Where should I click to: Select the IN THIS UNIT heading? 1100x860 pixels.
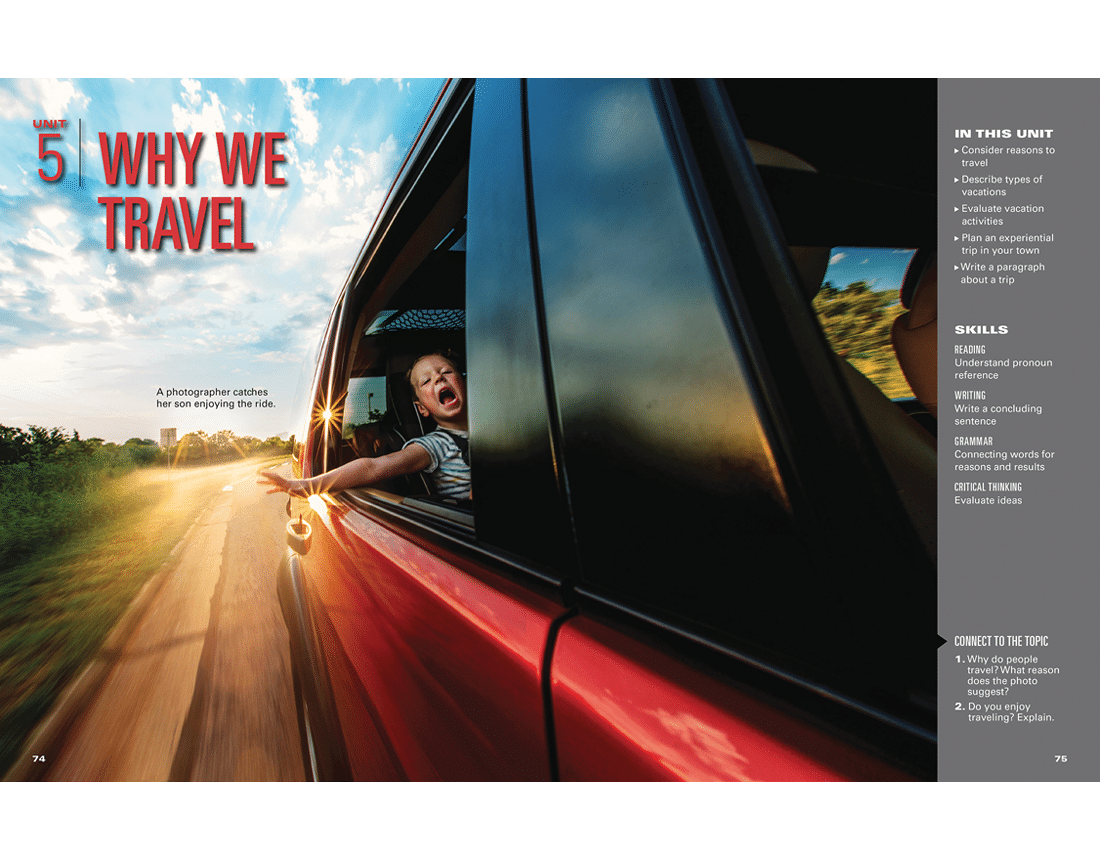click(1002, 132)
